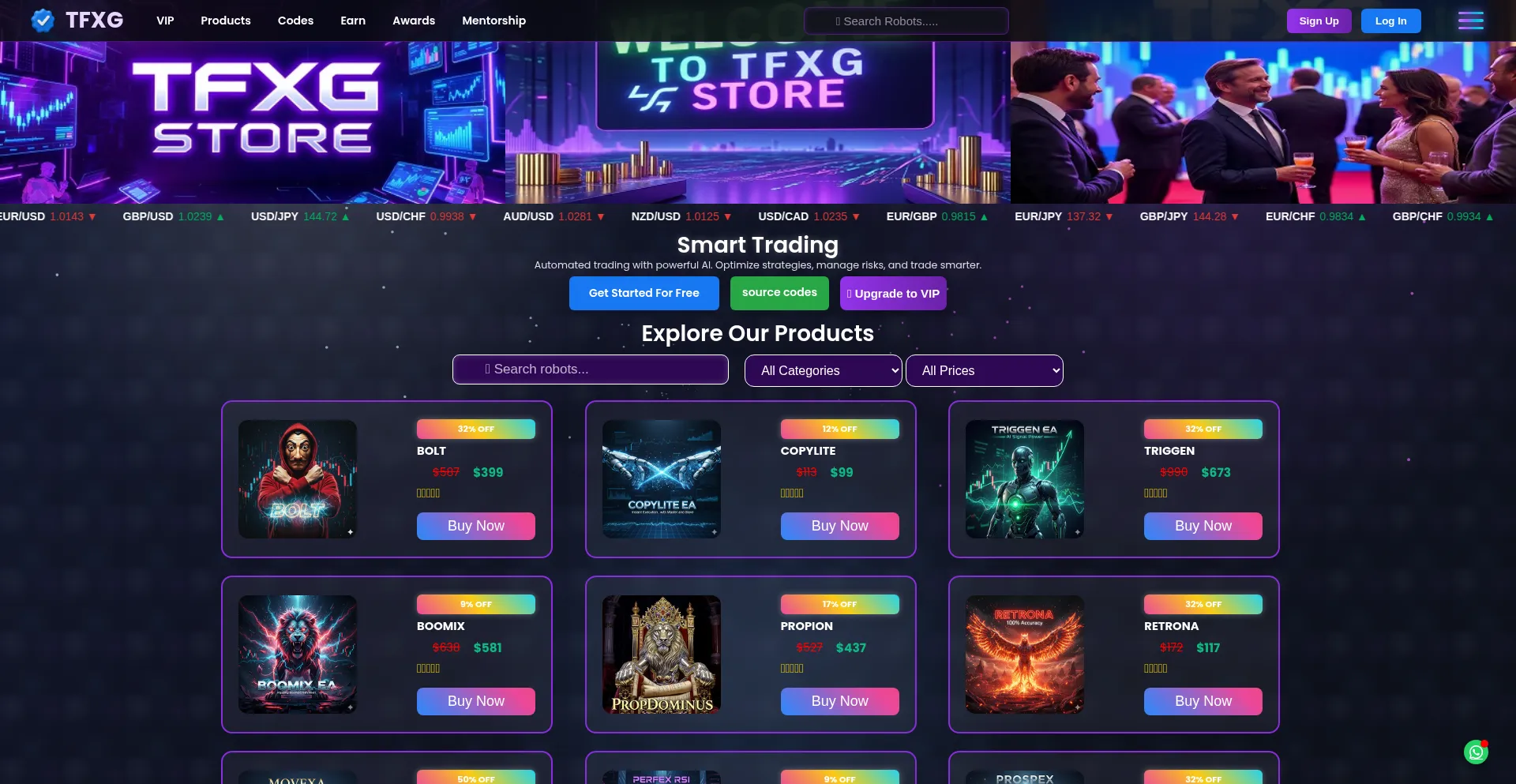Open the hamburger menu icon
Image resolution: width=1516 pixels, height=784 pixels.
pyautogui.click(x=1470, y=21)
